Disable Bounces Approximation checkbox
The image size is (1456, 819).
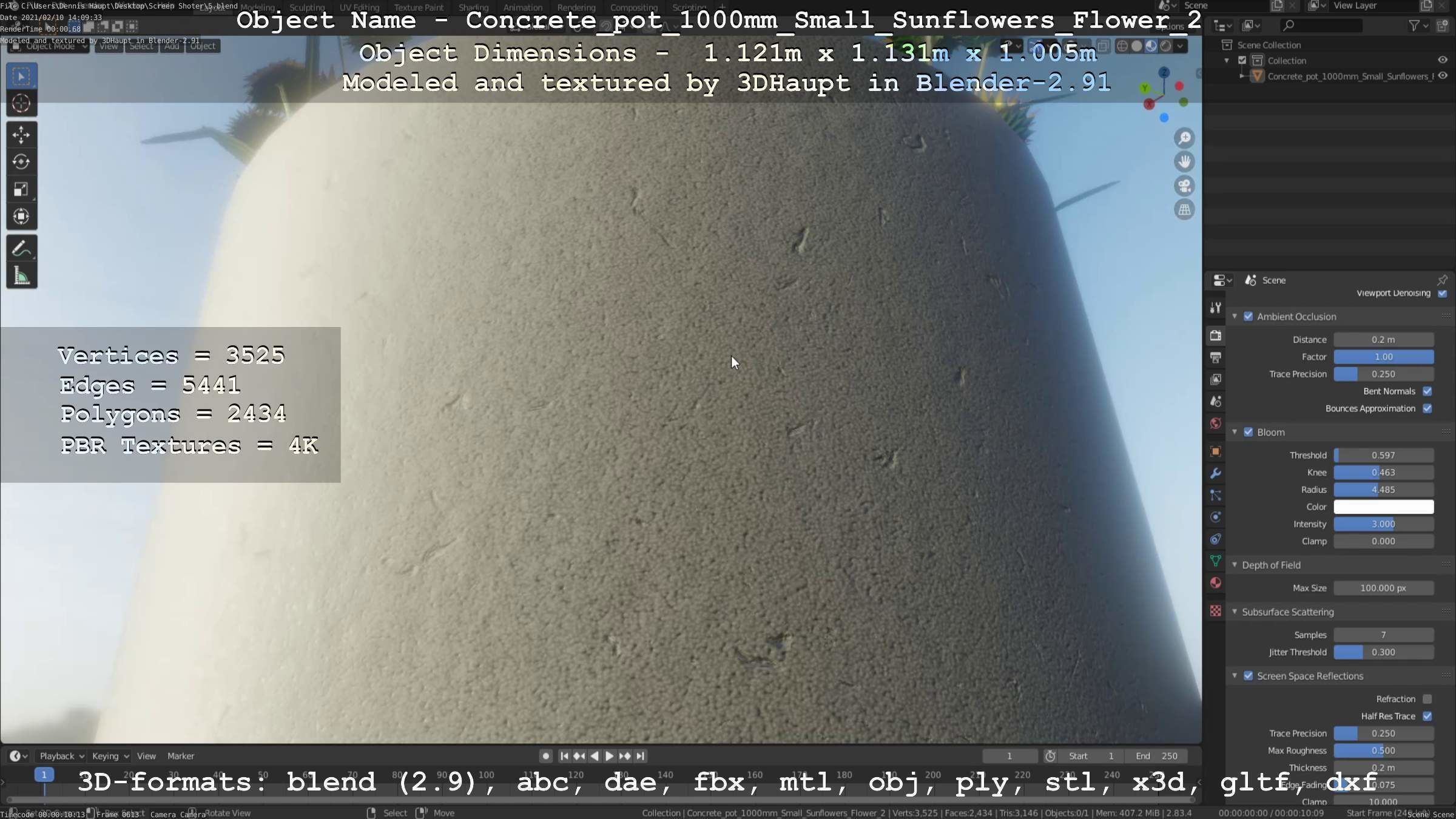point(1427,408)
